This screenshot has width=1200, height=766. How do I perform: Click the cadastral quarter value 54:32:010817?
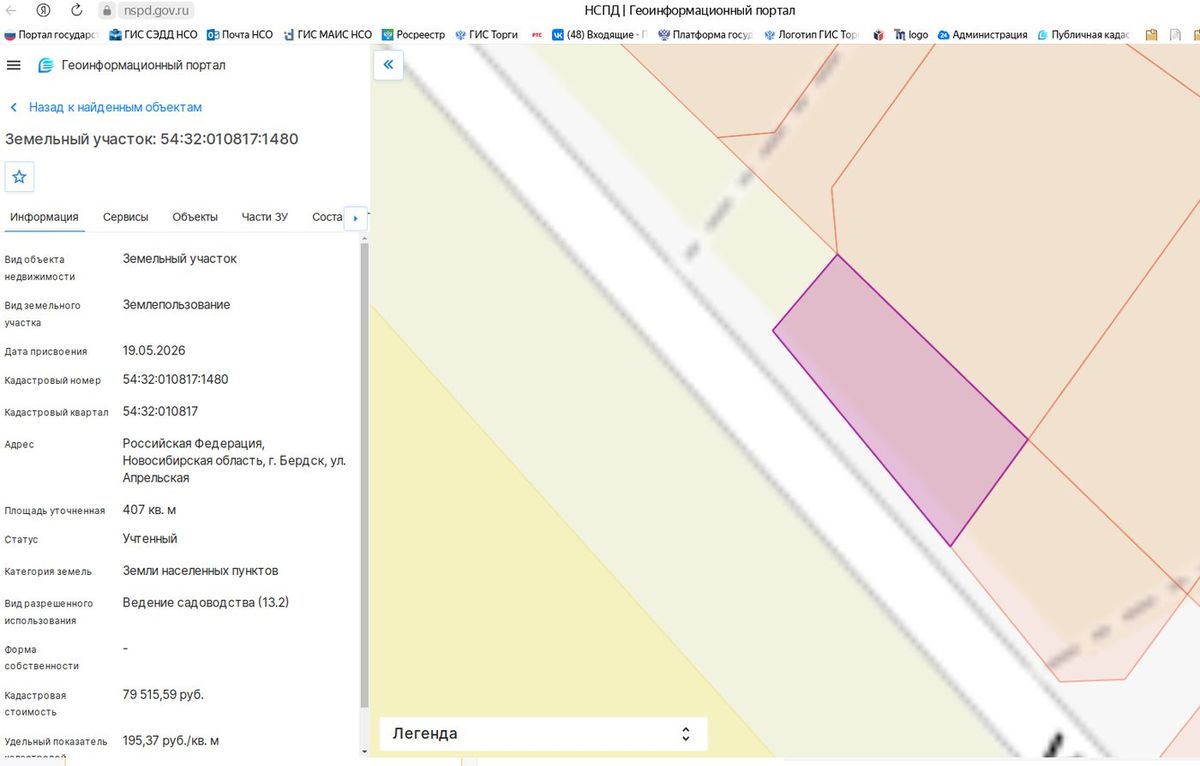[x=160, y=411]
